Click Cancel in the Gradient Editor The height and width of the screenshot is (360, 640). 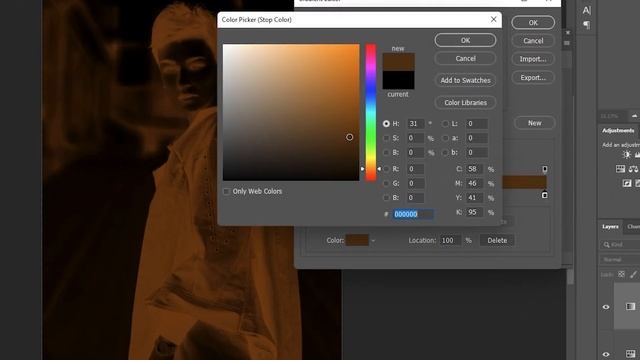click(x=533, y=41)
